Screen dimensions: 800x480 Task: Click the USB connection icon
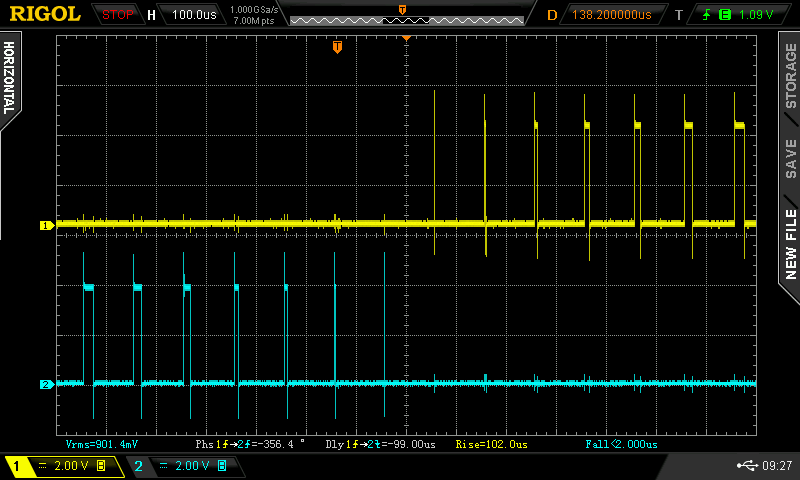[748, 465]
